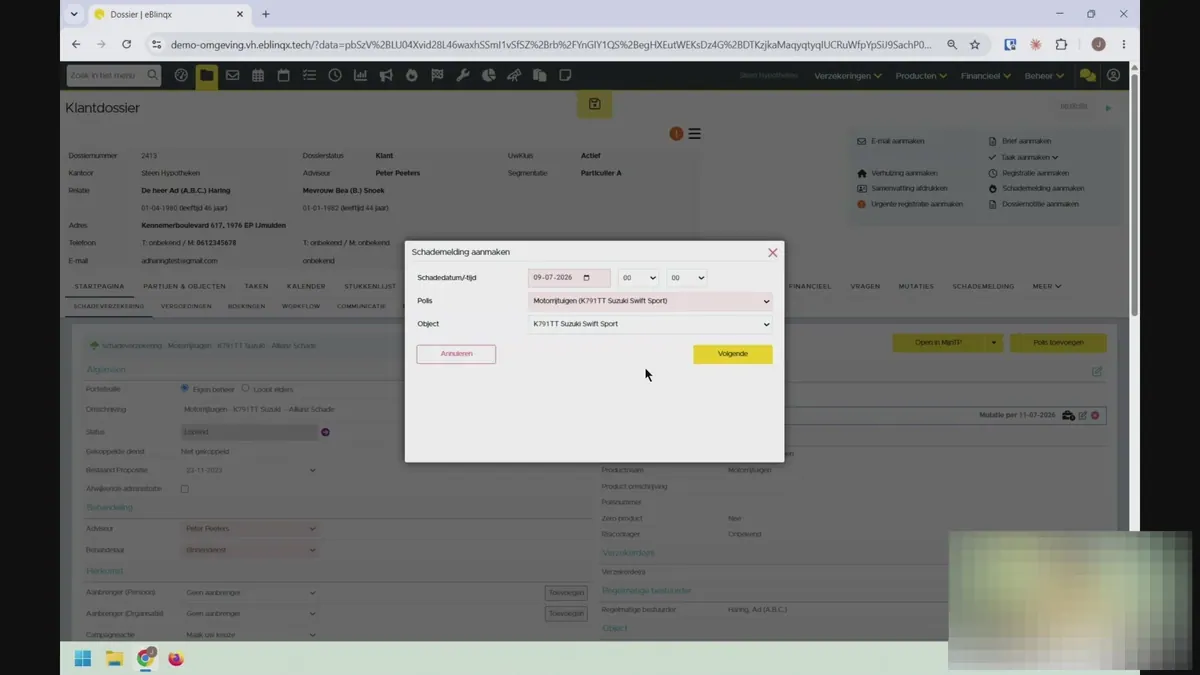The height and width of the screenshot is (675, 1200).
Task: Select the Eigen beheer radio button
Action: (185, 388)
